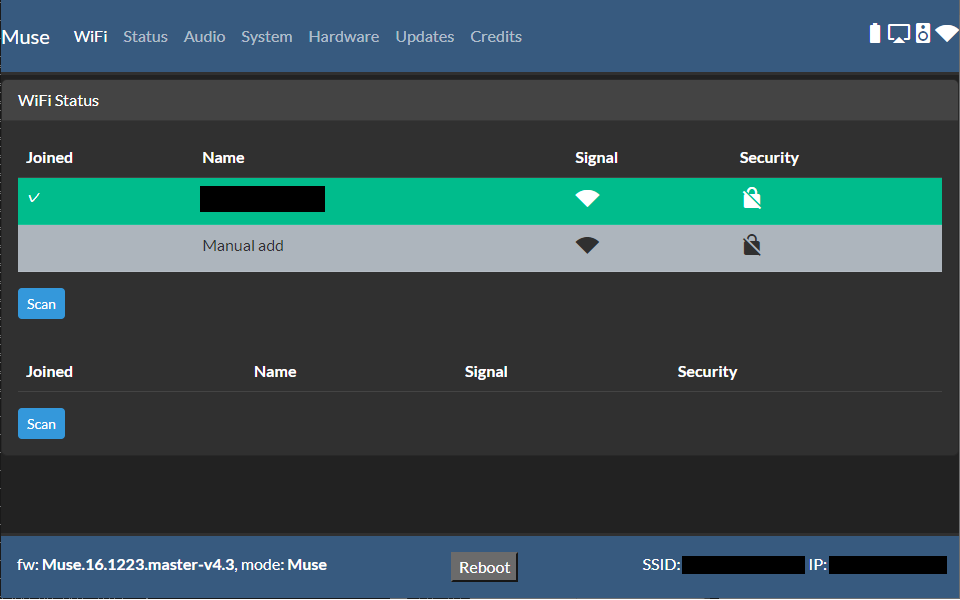Click the battery status icon
This screenshot has width=960, height=600.
(x=875, y=33)
